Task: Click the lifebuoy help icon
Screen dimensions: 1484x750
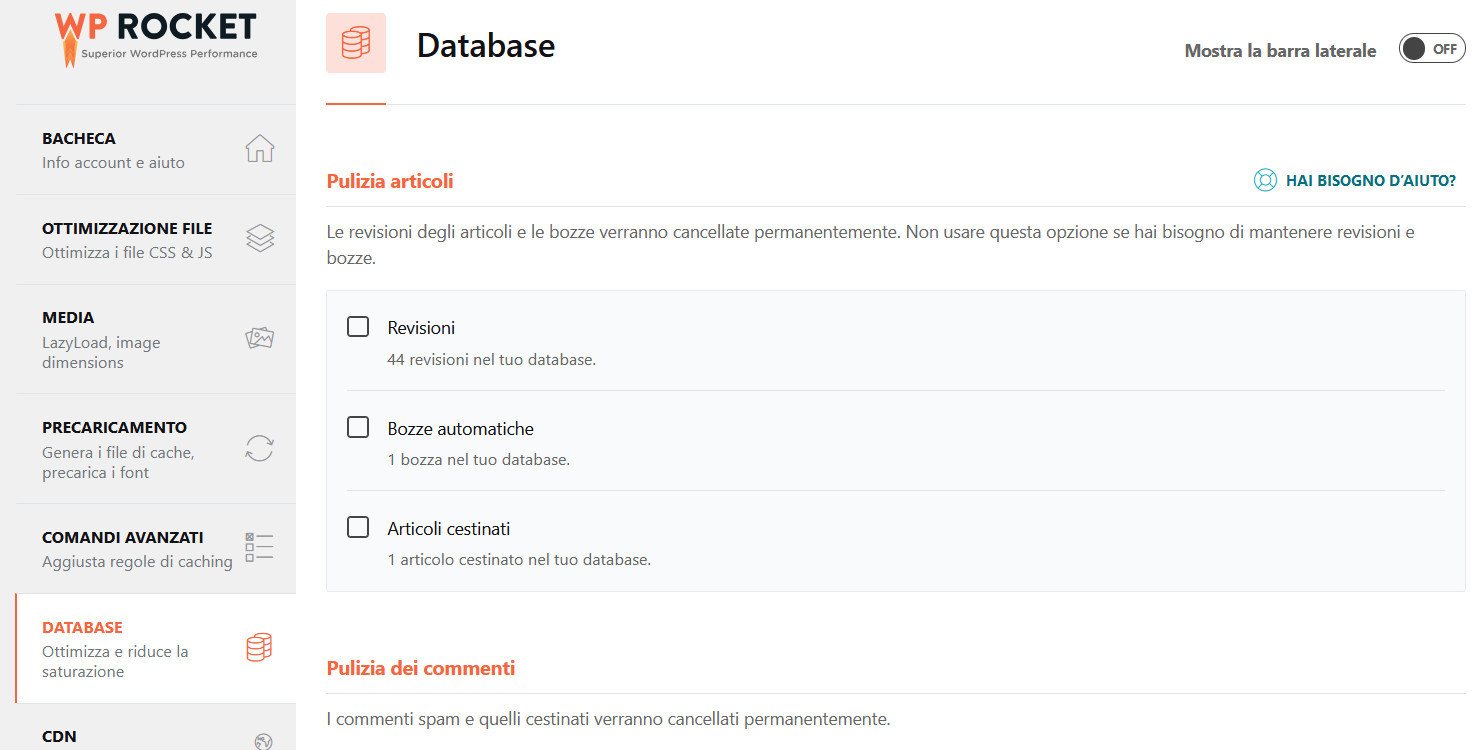Action: pyautogui.click(x=1264, y=180)
